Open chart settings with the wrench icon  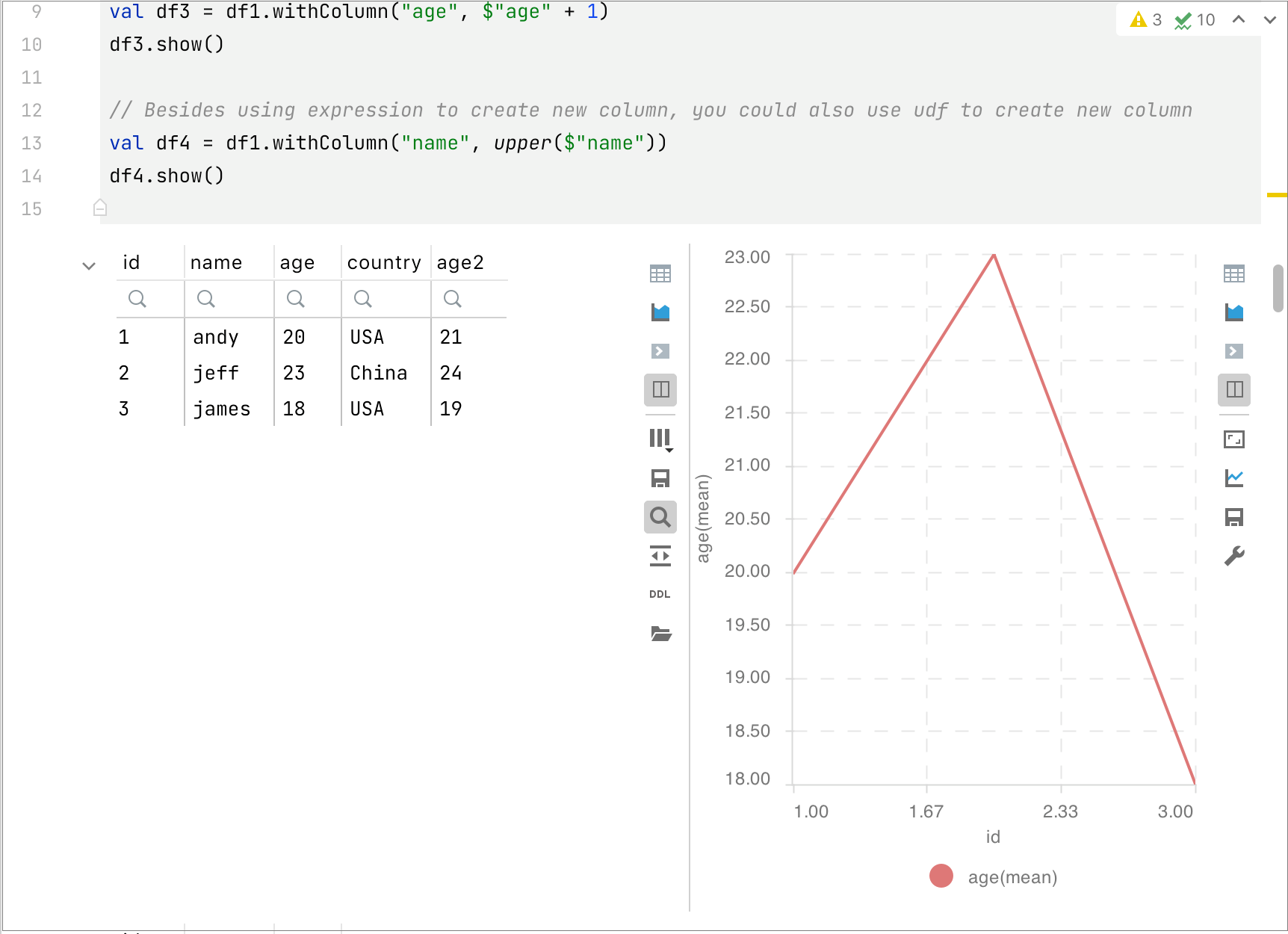point(1233,555)
